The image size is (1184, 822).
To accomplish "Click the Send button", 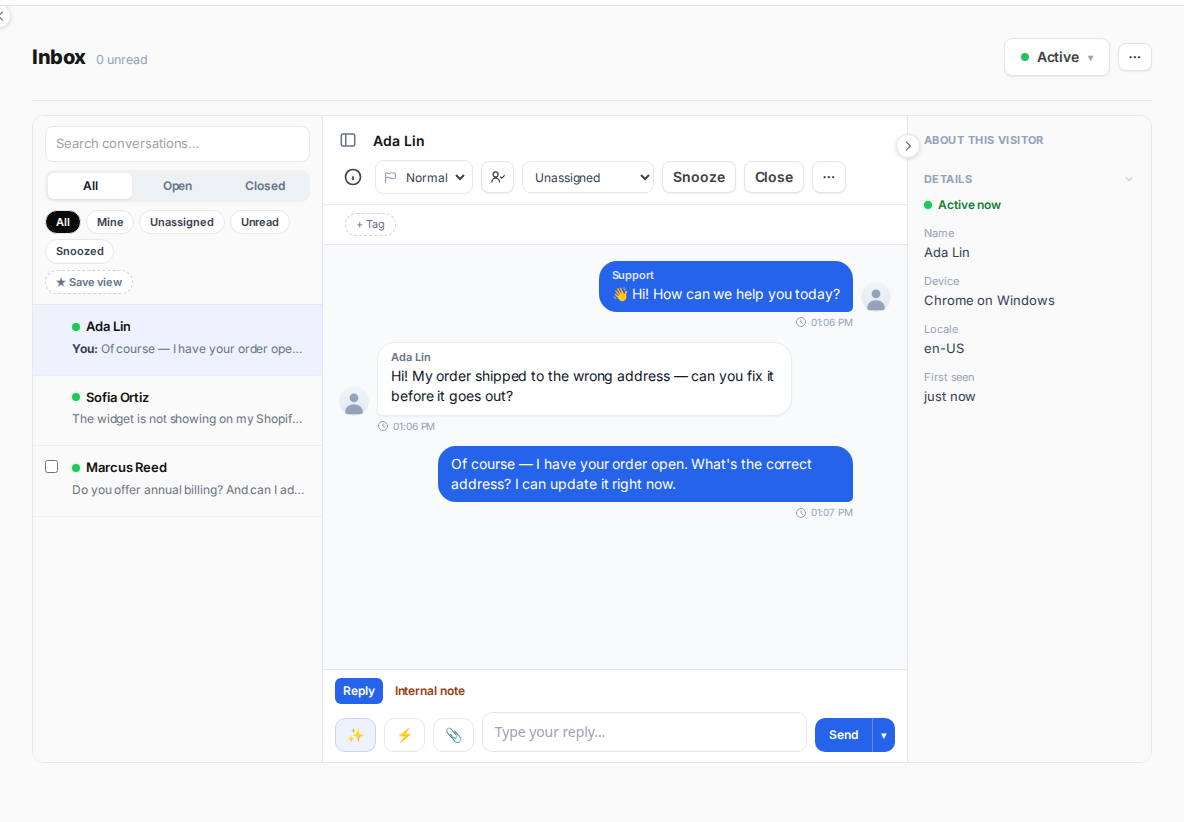I will click(x=843, y=735).
